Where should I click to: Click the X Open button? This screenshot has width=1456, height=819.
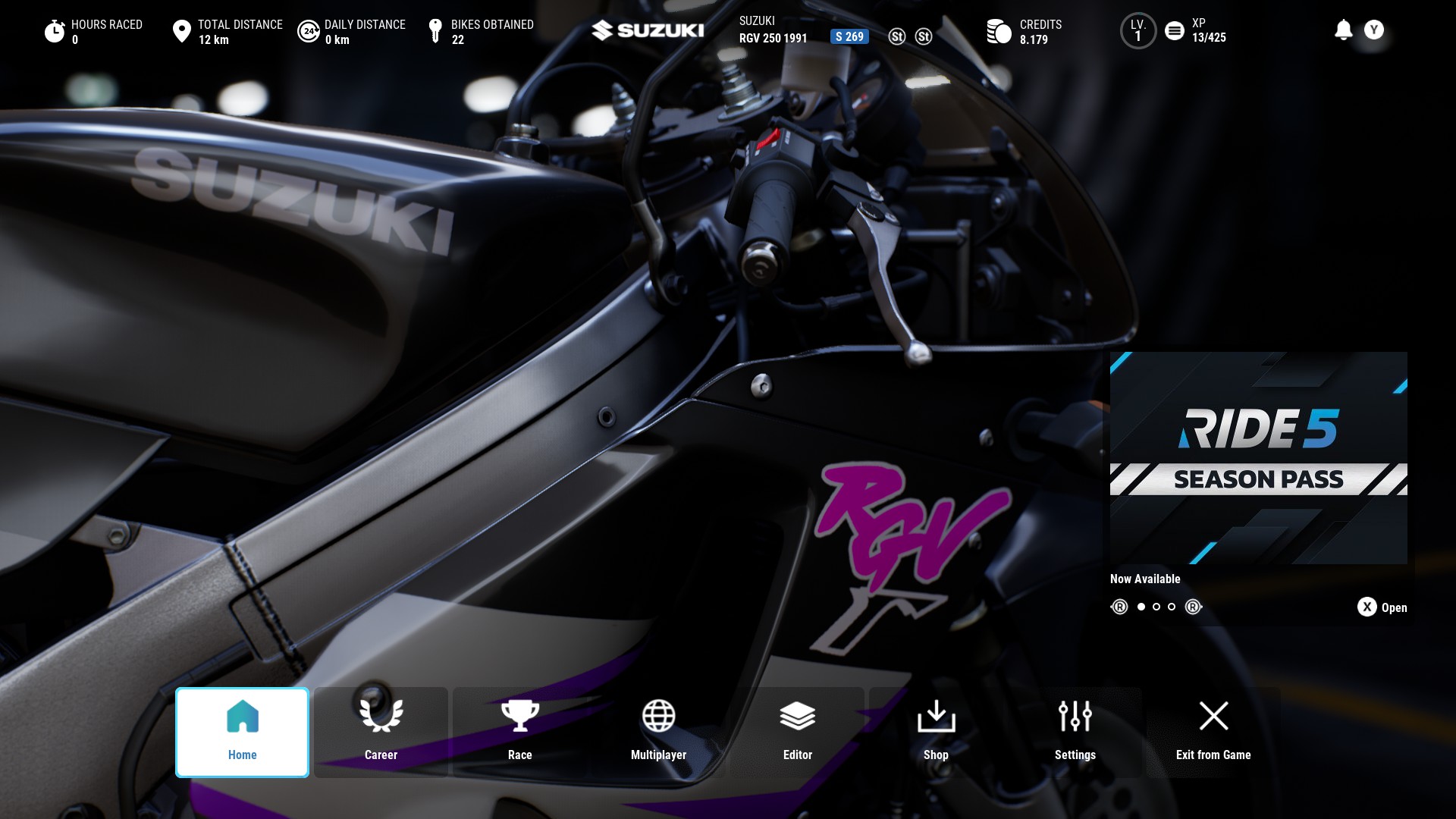point(1367,607)
